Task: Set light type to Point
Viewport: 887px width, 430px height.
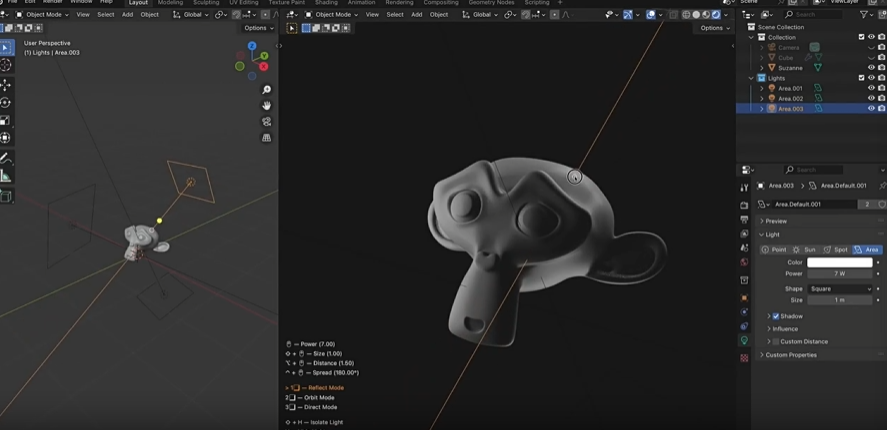Action: tap(774, 249)
